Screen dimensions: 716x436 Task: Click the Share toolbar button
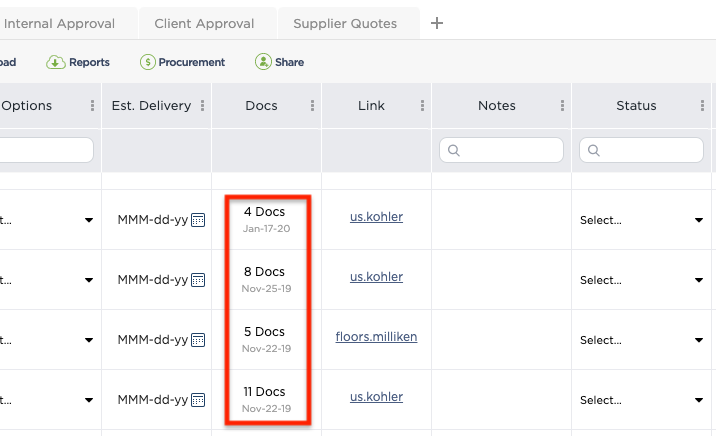(279, 62)
